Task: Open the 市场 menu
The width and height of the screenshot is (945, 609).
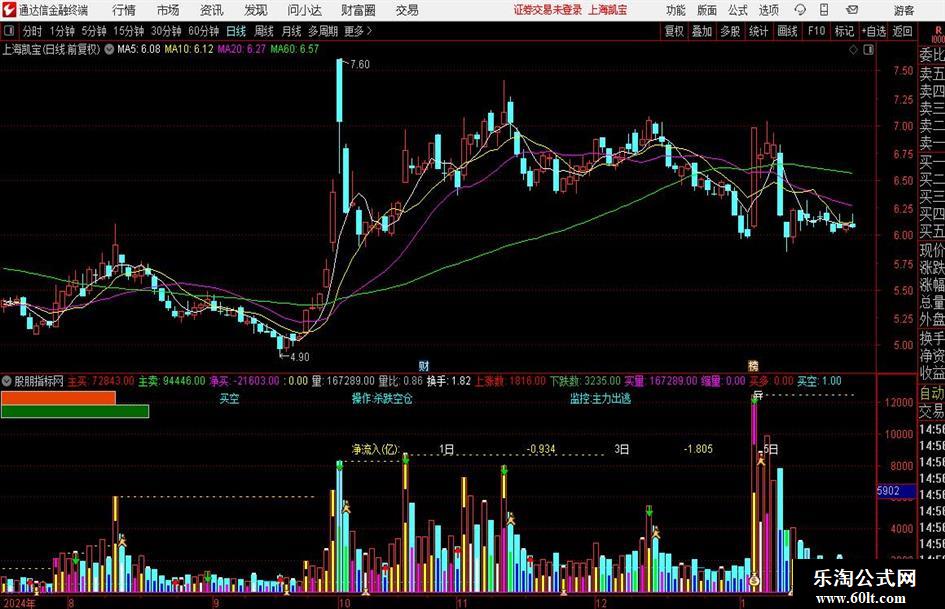Action: [168, 10]
